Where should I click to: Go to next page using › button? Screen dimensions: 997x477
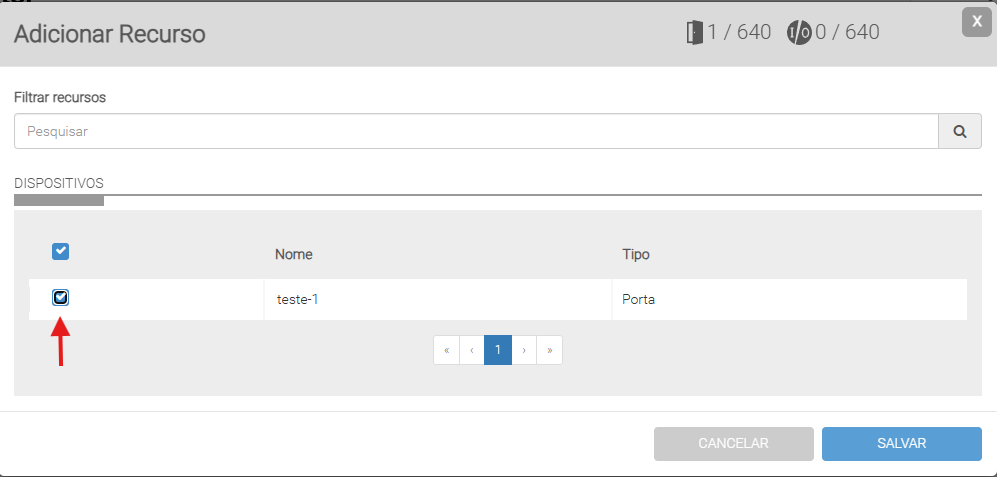[524, 350]
